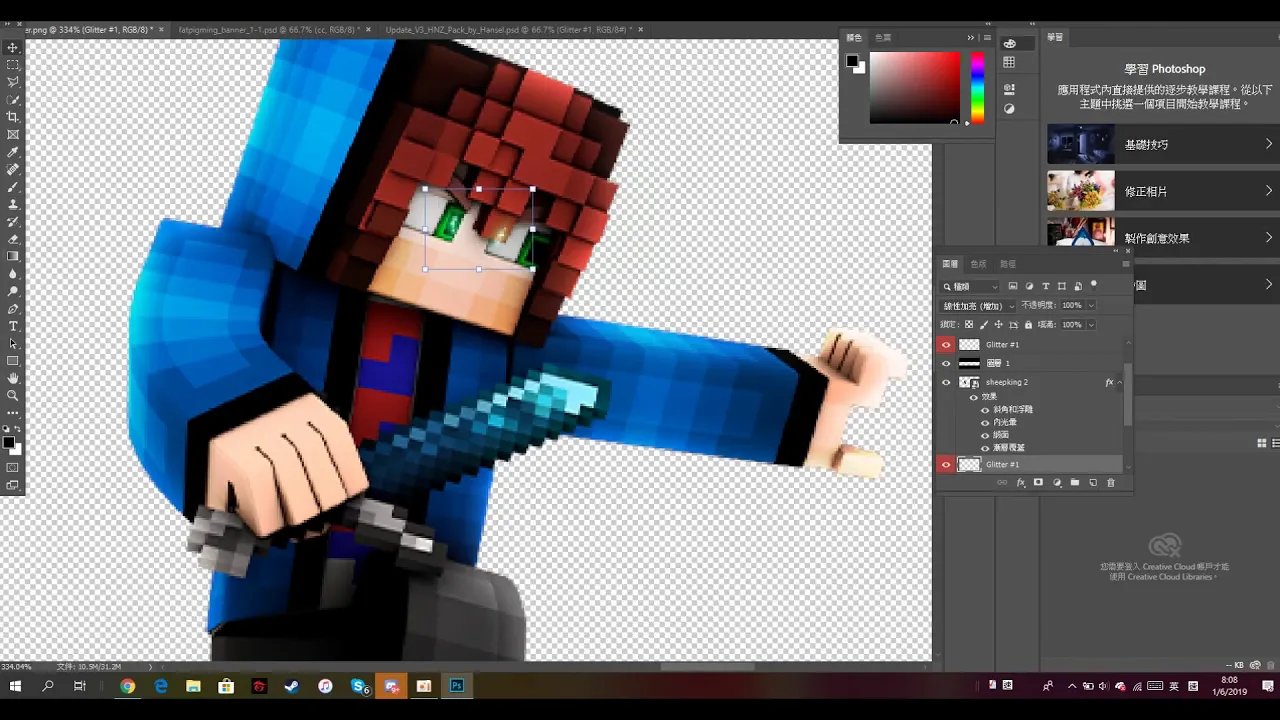This screenshot has width=1280, height=720.
Task: Select the Frame tool
Action: point(13,134)
